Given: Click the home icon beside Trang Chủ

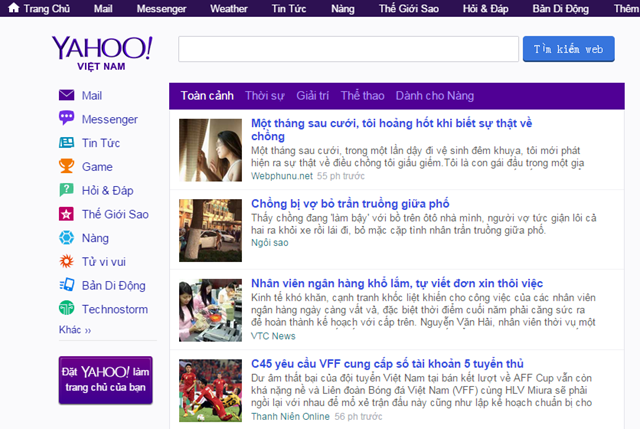Looking at the screenshot, I should [13, 8].
